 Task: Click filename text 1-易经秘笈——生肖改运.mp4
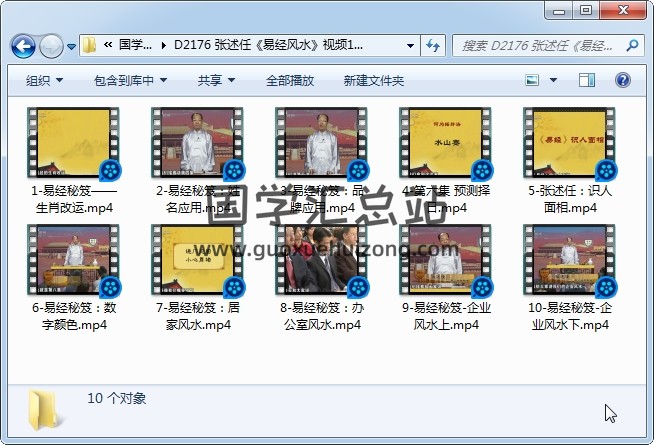[x=74, y=199]
